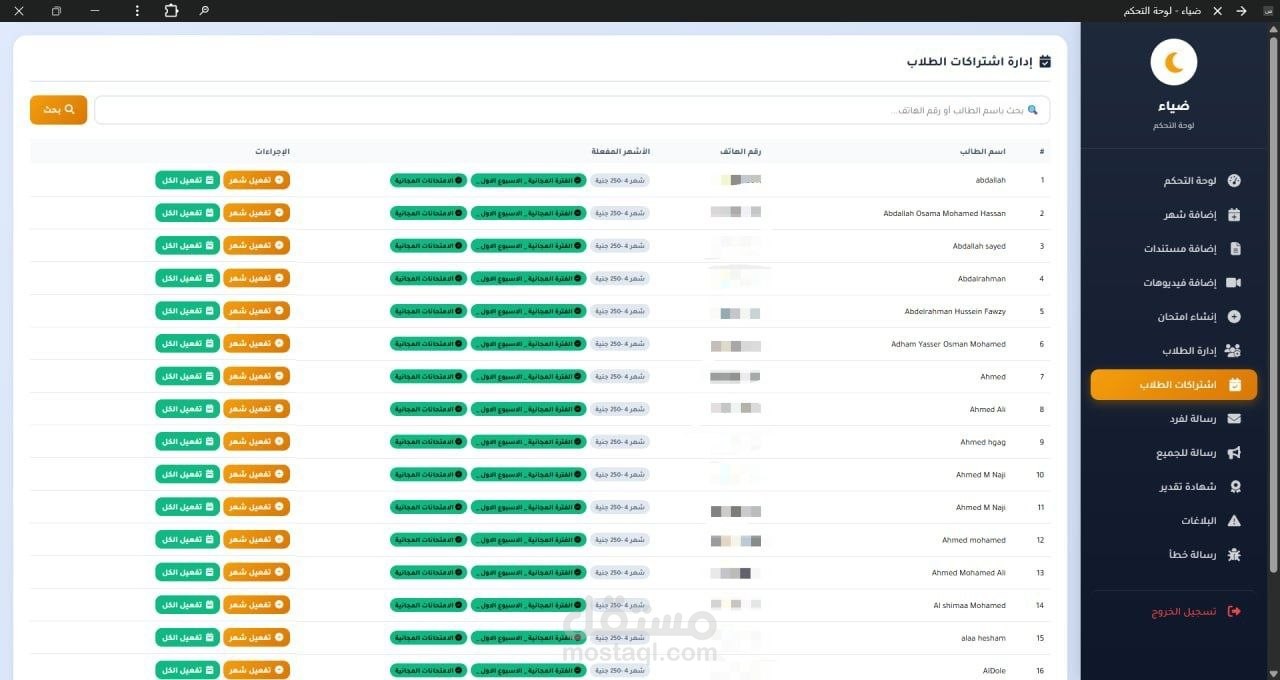Image resolution: width=1280 pixels, height=680 pixels.
Task: Click the page vertical scrollbar
Action: point(1274,300)
